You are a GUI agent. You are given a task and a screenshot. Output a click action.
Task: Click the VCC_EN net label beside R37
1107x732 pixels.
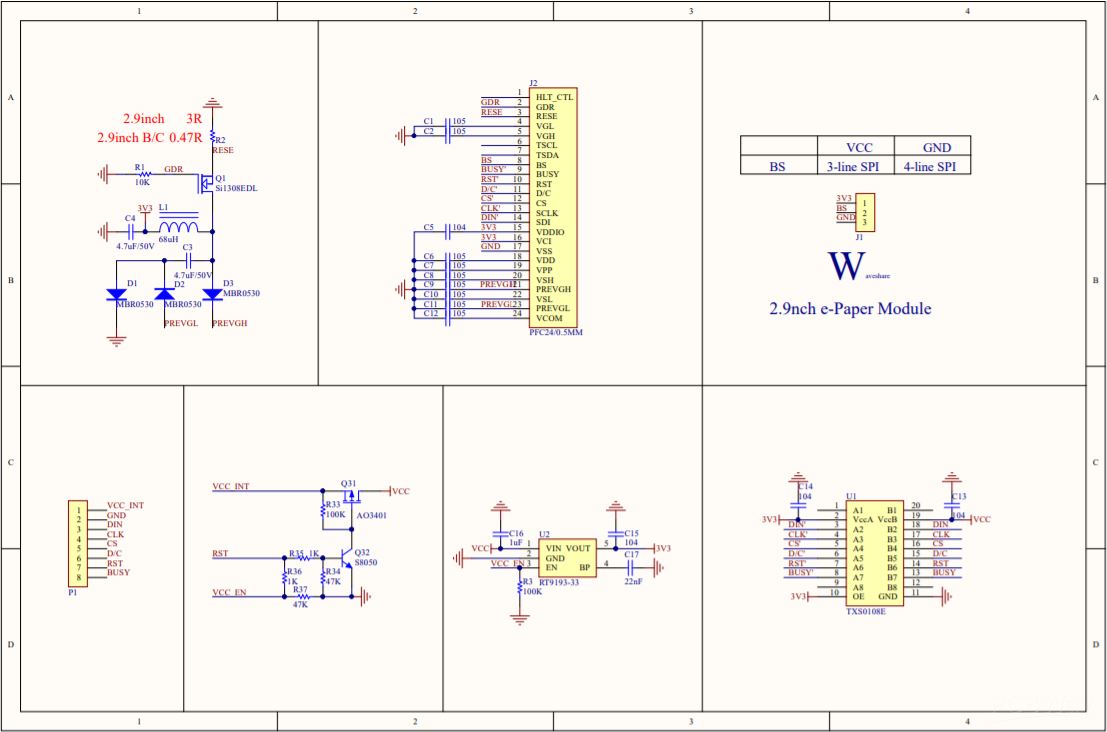[229, 592]
